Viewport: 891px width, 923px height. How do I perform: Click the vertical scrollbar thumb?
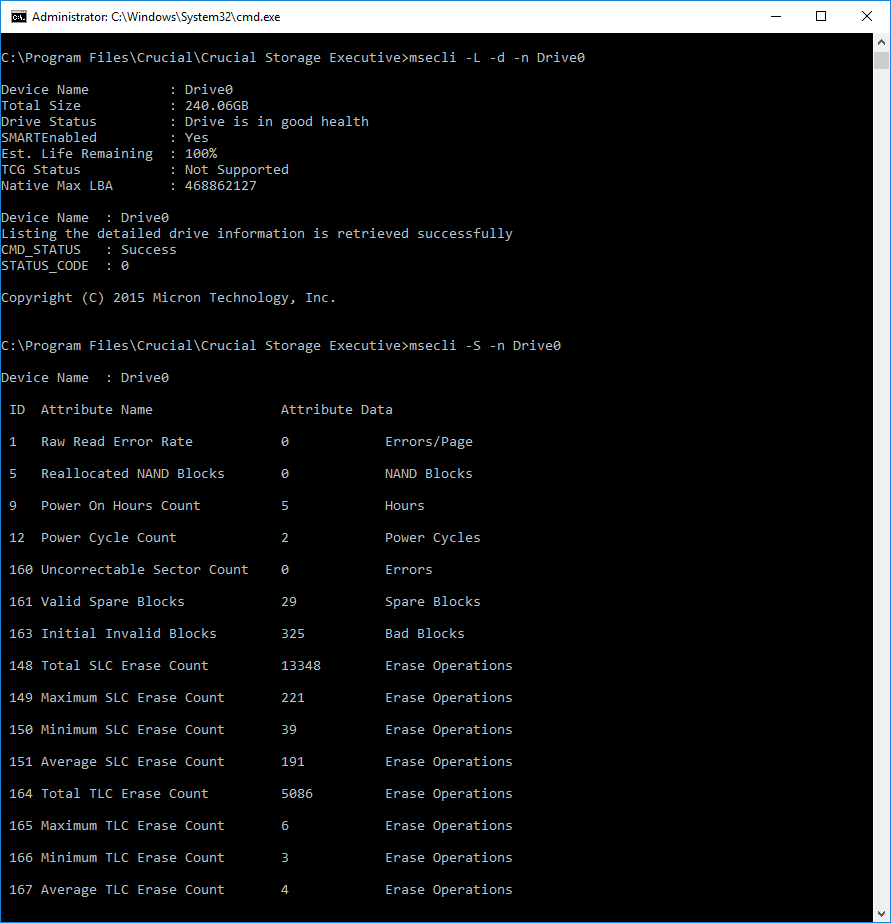pos(881,61)
